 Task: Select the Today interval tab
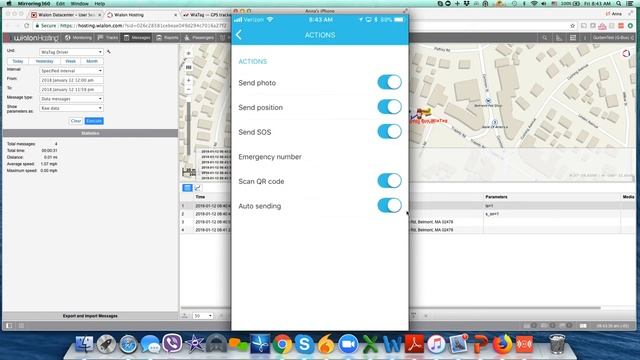18,61
